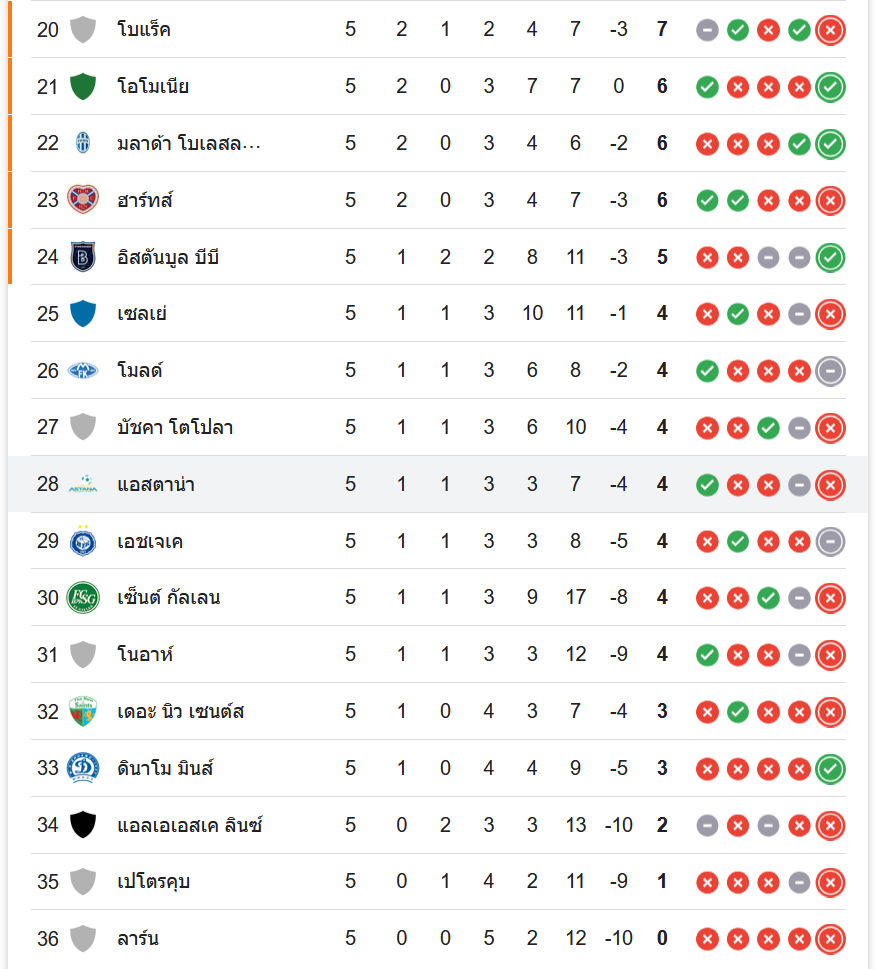The width and height of the screenshot is (875, 969).
Task: Click the black shield beside แอลเอเอสเค ลินซ์
Action: point(83,825)
